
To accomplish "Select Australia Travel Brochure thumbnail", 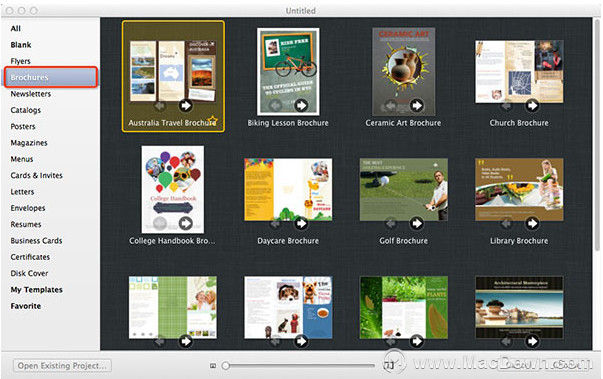I will point(173,71).
